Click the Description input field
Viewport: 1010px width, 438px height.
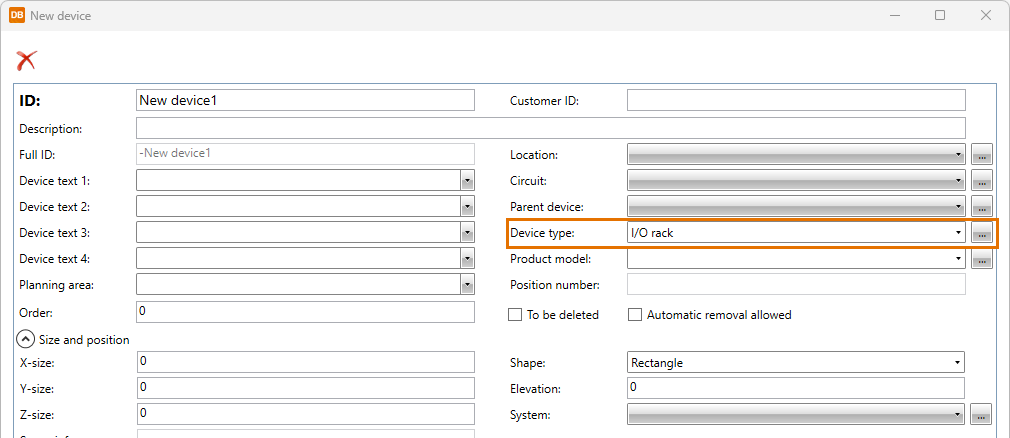click(x=550, y=128)
